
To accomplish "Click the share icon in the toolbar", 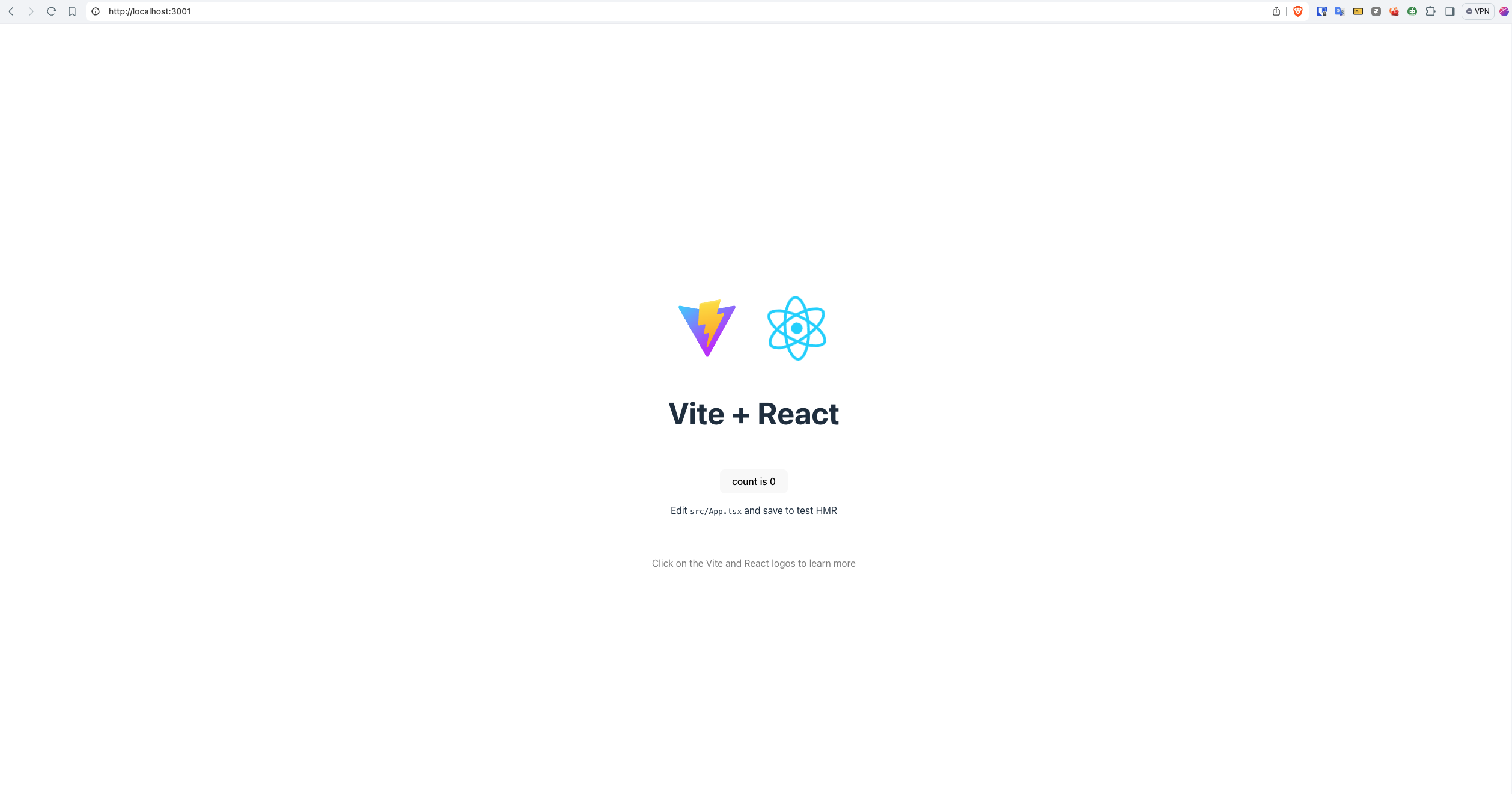I will pyautogui.click(x=1277, y=11).
